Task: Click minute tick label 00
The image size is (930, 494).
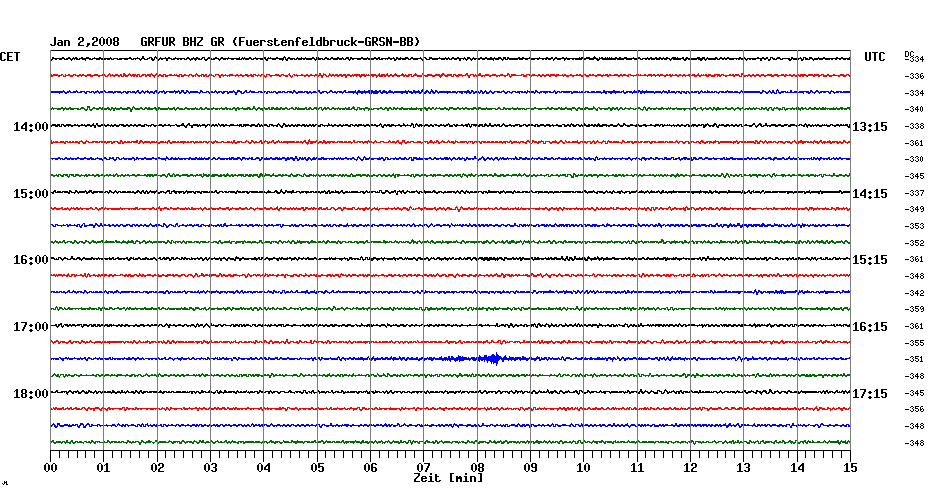Action: coord(50,467)
